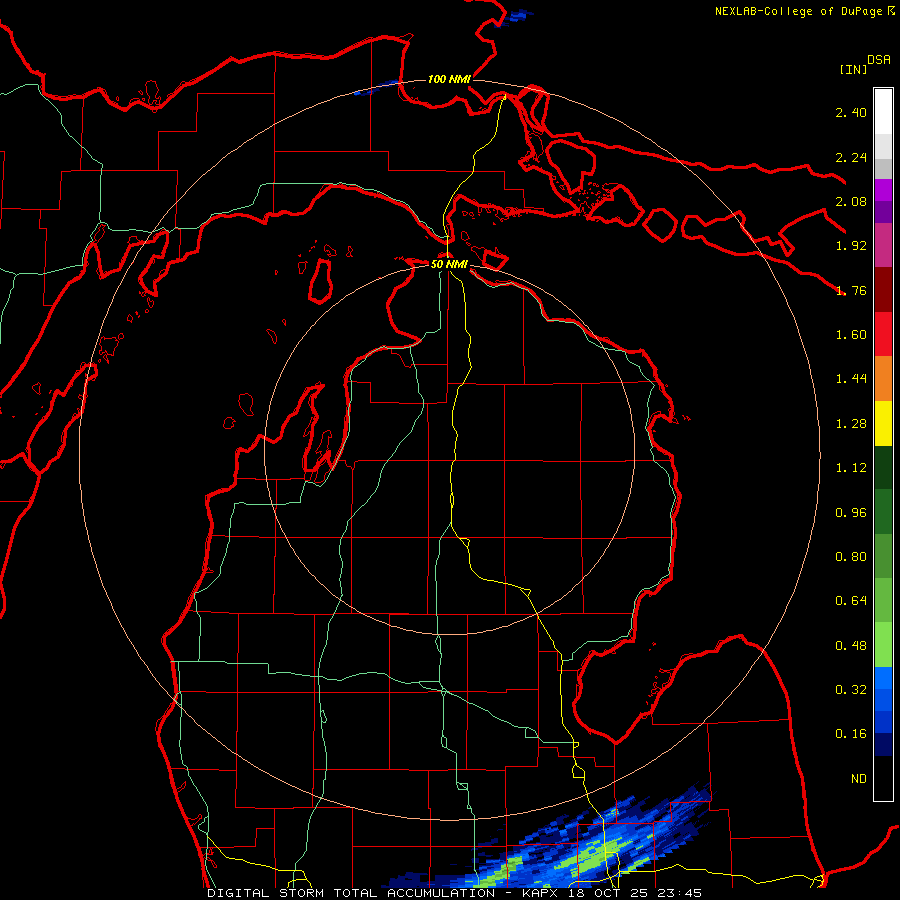Click the 1.44 legend value

(851, 379)
